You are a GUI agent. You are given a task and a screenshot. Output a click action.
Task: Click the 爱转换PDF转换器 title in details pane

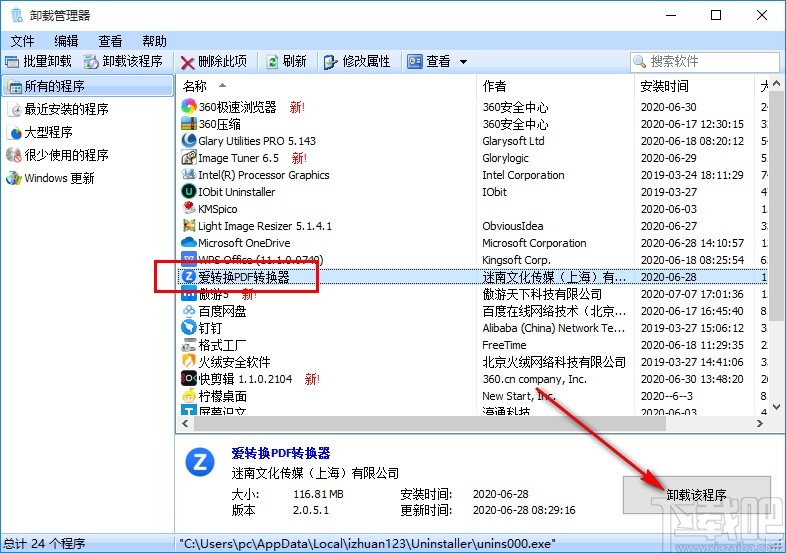[x=281, y=453]
